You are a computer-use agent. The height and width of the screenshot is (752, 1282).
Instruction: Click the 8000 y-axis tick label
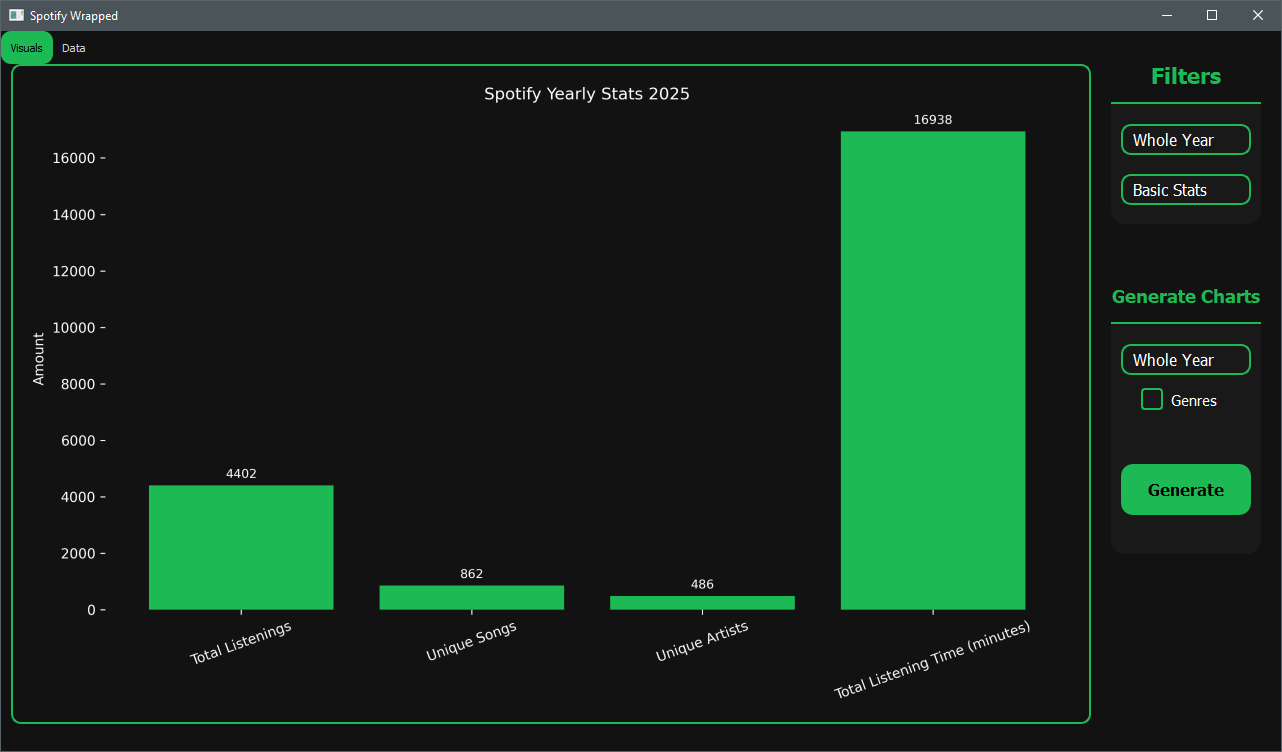pos(77,384)
